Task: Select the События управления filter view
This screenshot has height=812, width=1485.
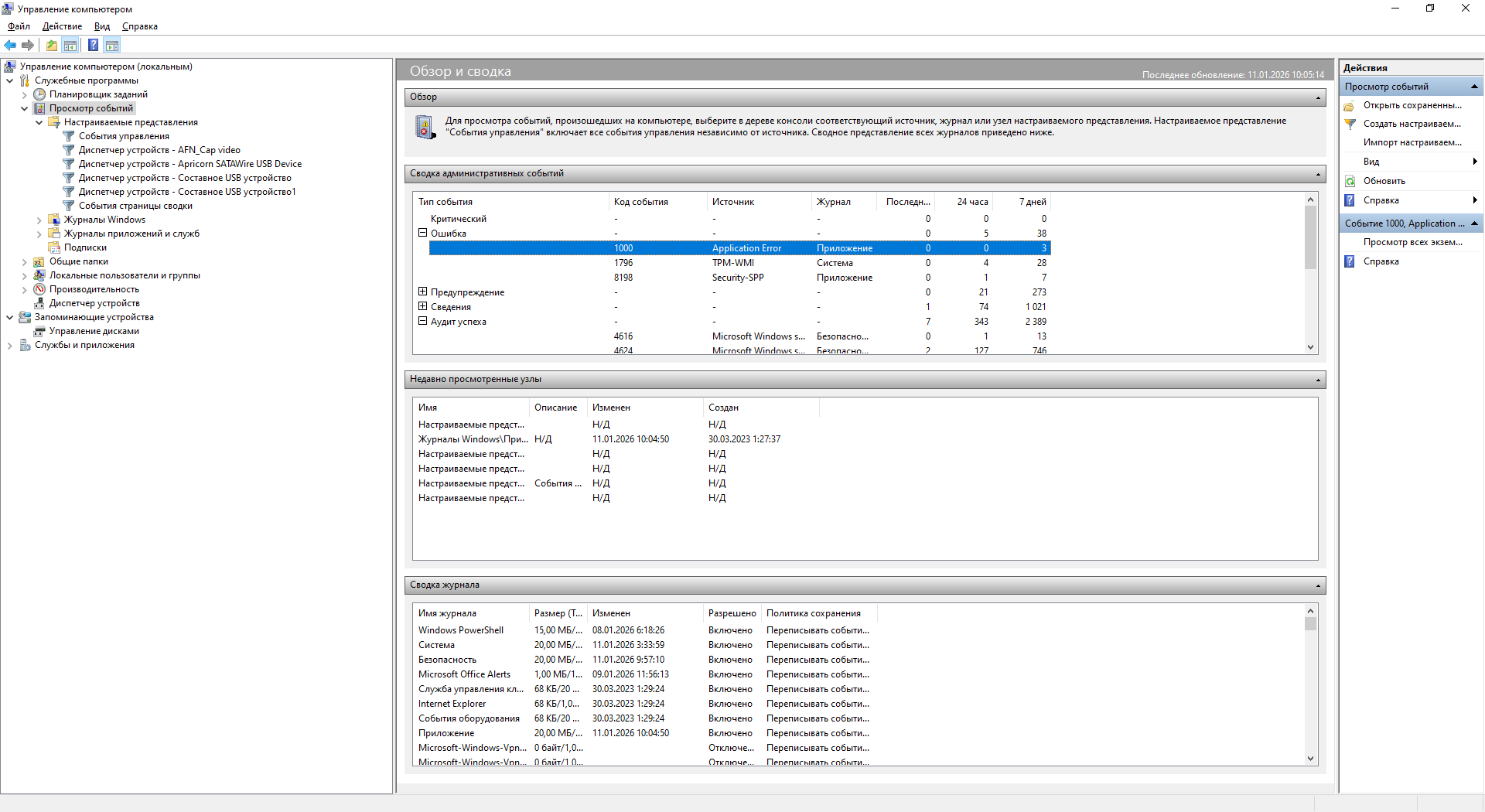Action: [124, 136]
